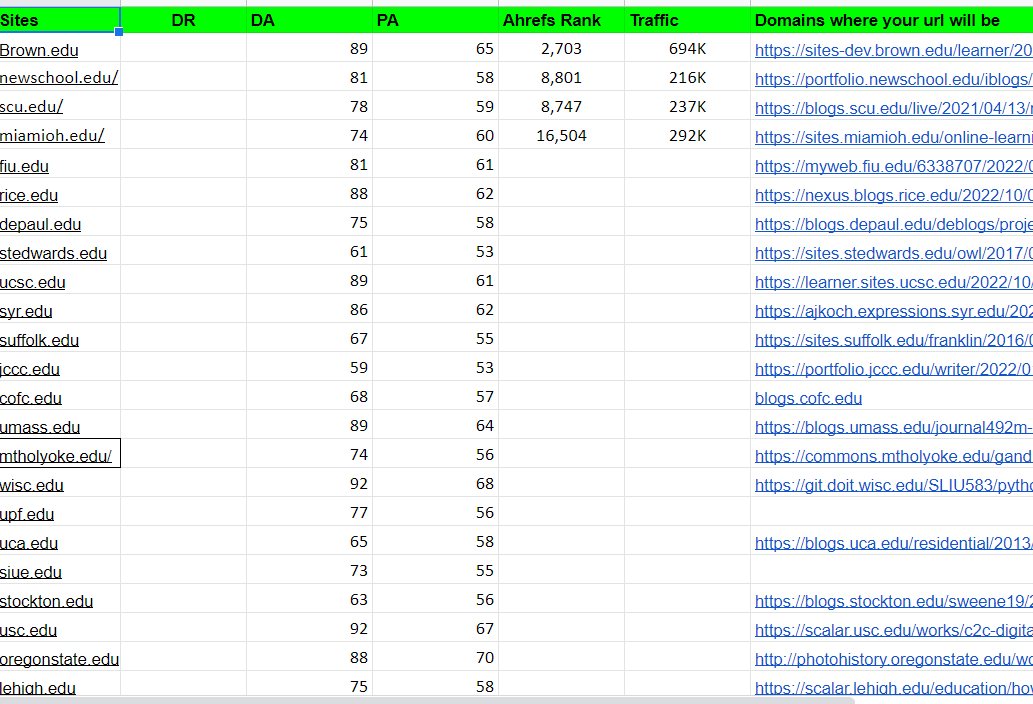1033x704 pixels.
Task: Open the upf.edu site link
Action: point(26,514)
